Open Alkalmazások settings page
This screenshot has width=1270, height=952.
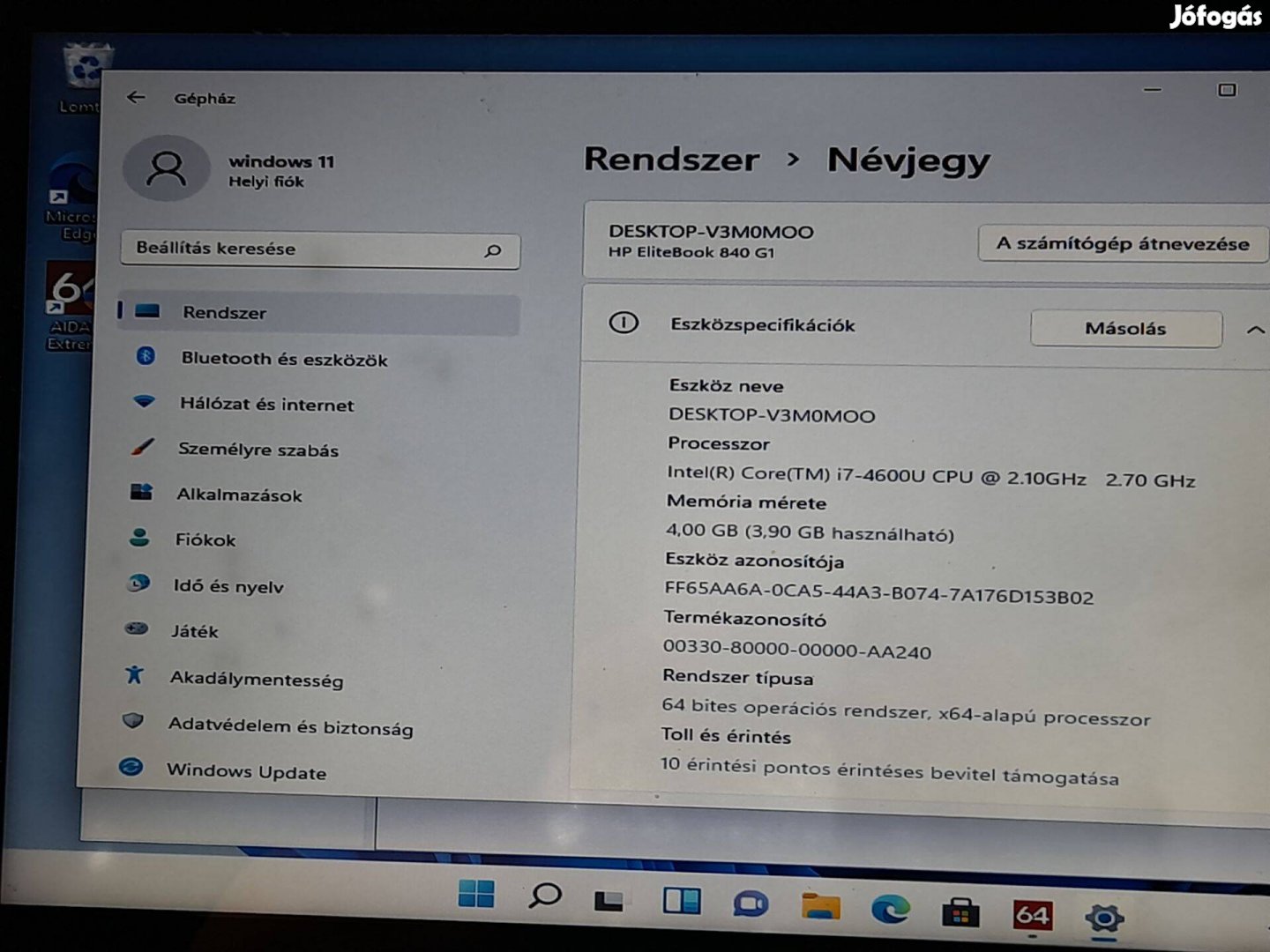point(239,494)
